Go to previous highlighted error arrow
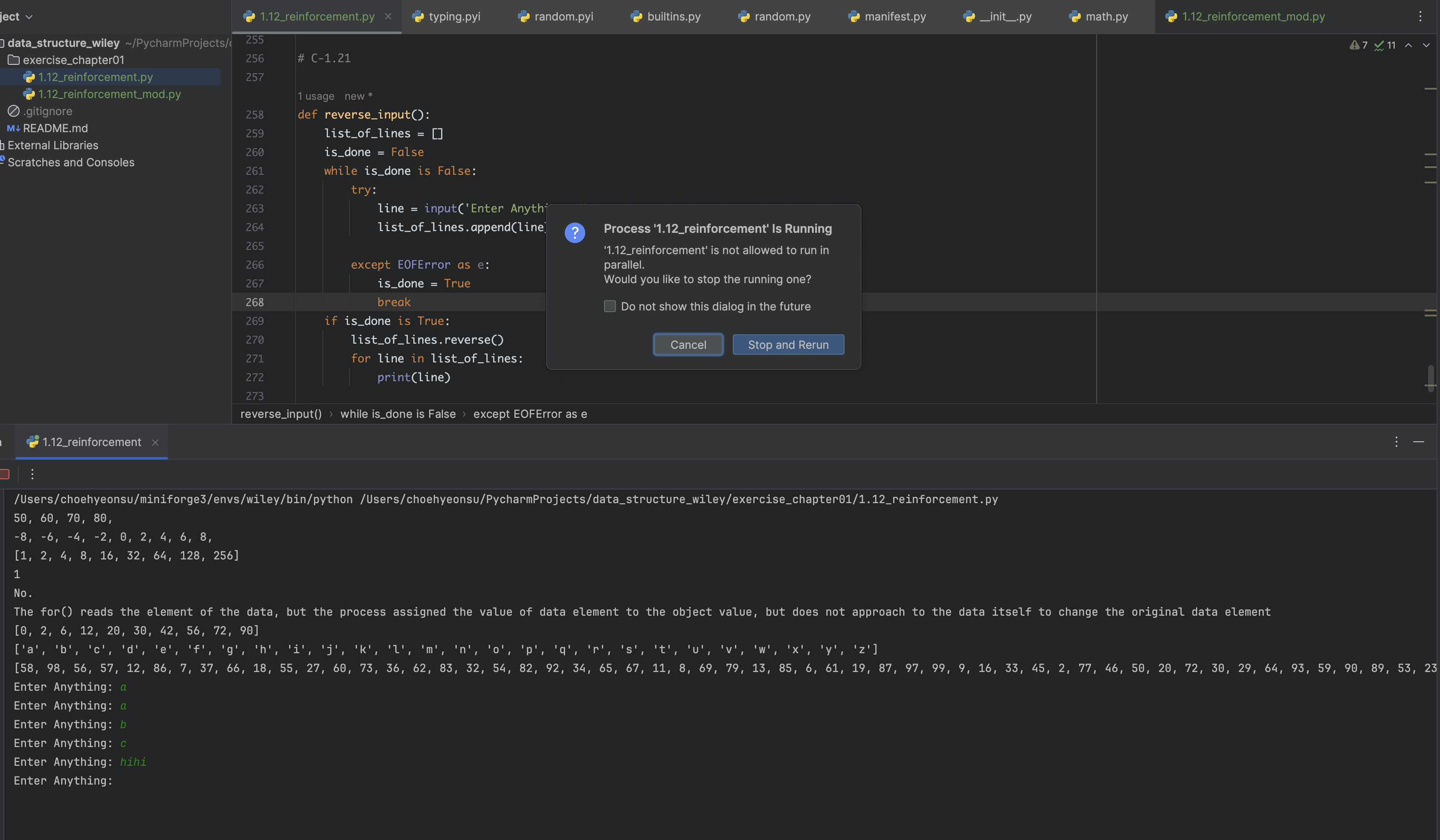This screenshot has height=840, width=1440. [1408, 45]
